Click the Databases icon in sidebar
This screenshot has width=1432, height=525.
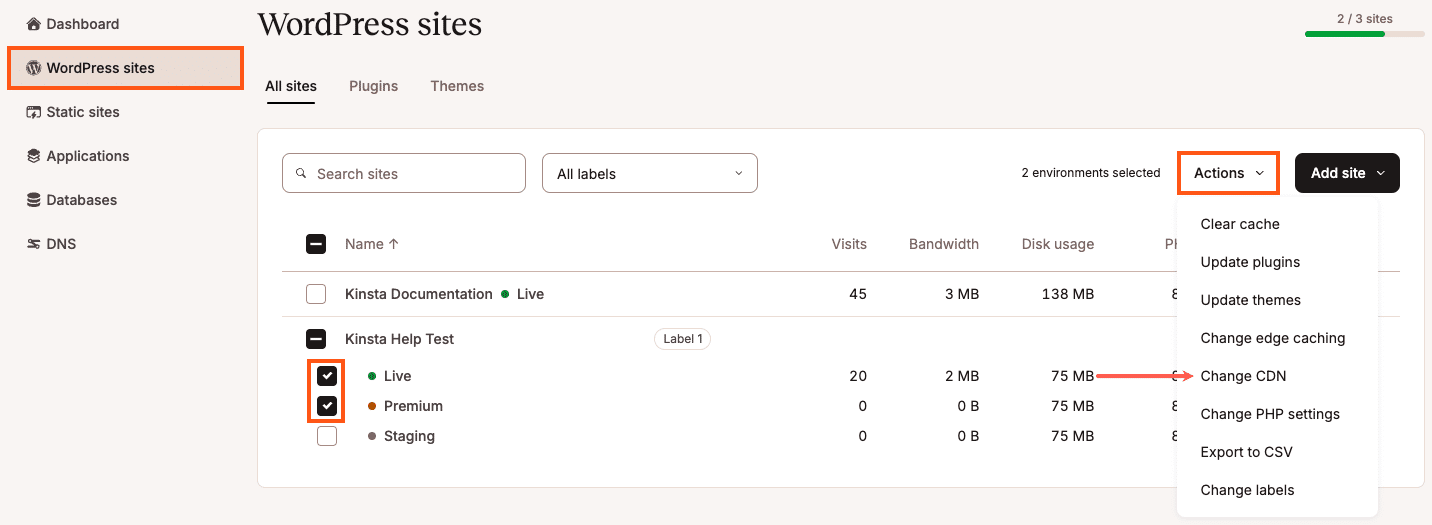(34, 200)
